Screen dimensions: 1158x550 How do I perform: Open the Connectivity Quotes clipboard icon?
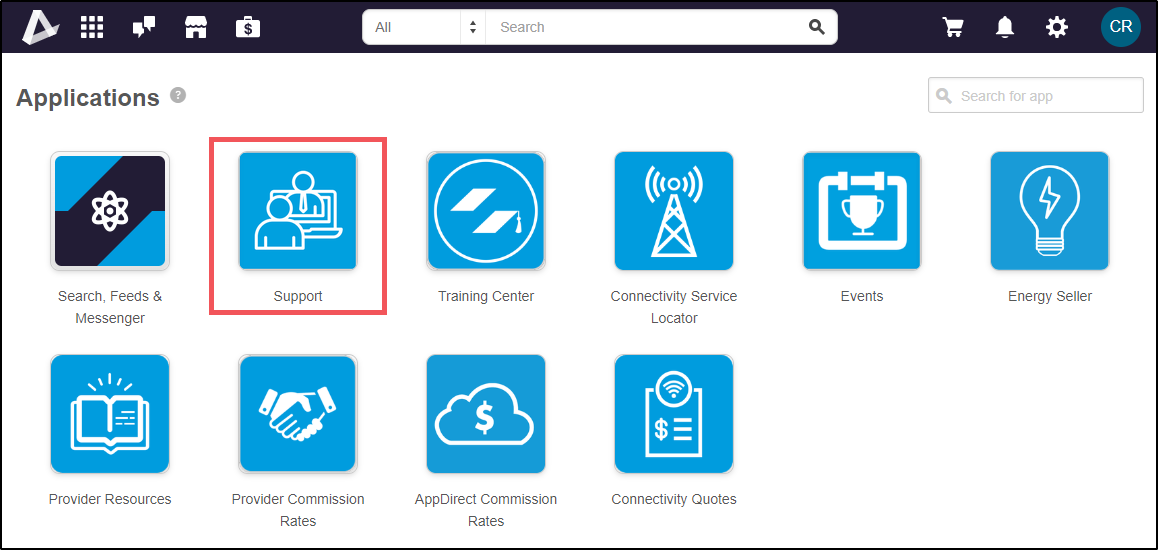click(674, 414)
